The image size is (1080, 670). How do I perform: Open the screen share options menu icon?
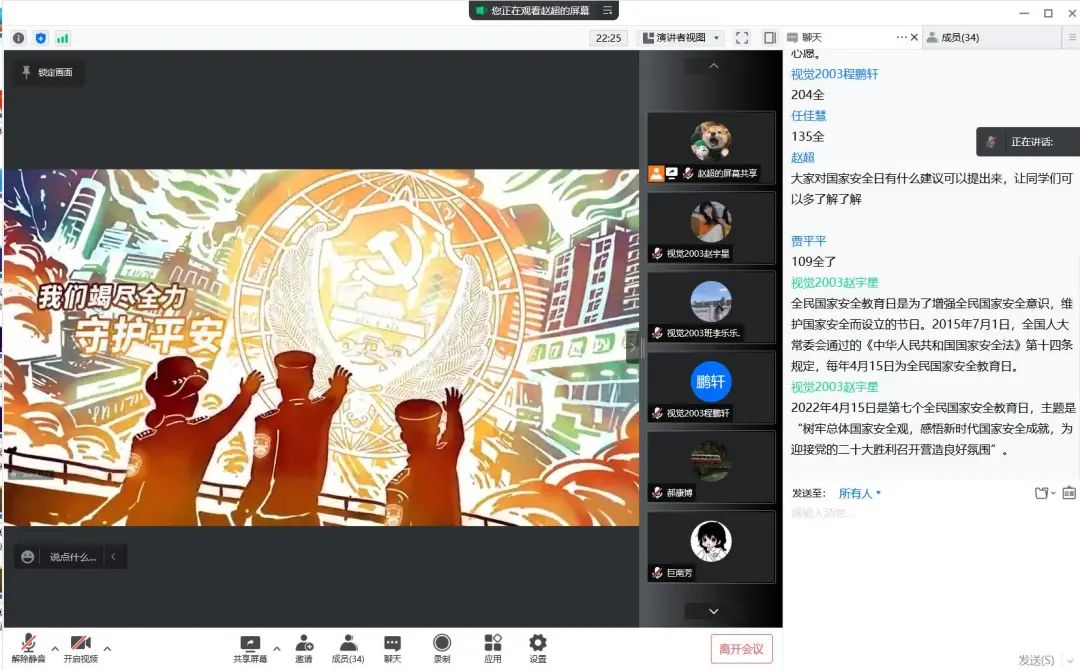click(608, 10)
